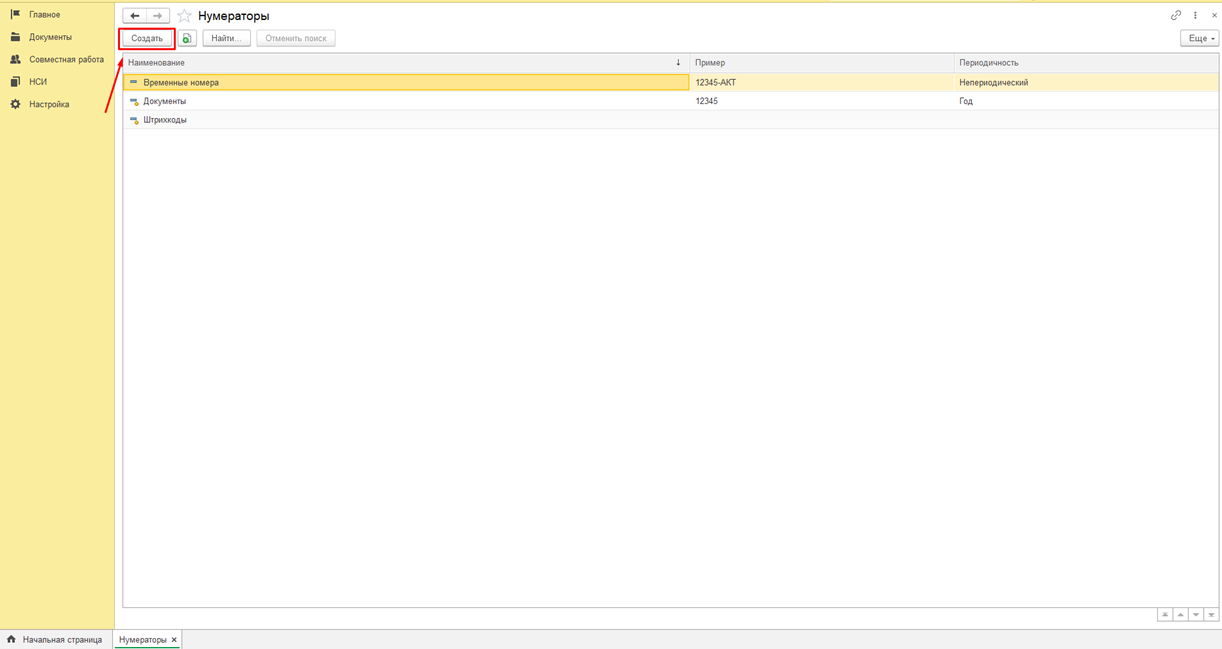Click the Год periodicity cell
The height and width of the screenshot is (649, 1222).
pos(1086,101)
